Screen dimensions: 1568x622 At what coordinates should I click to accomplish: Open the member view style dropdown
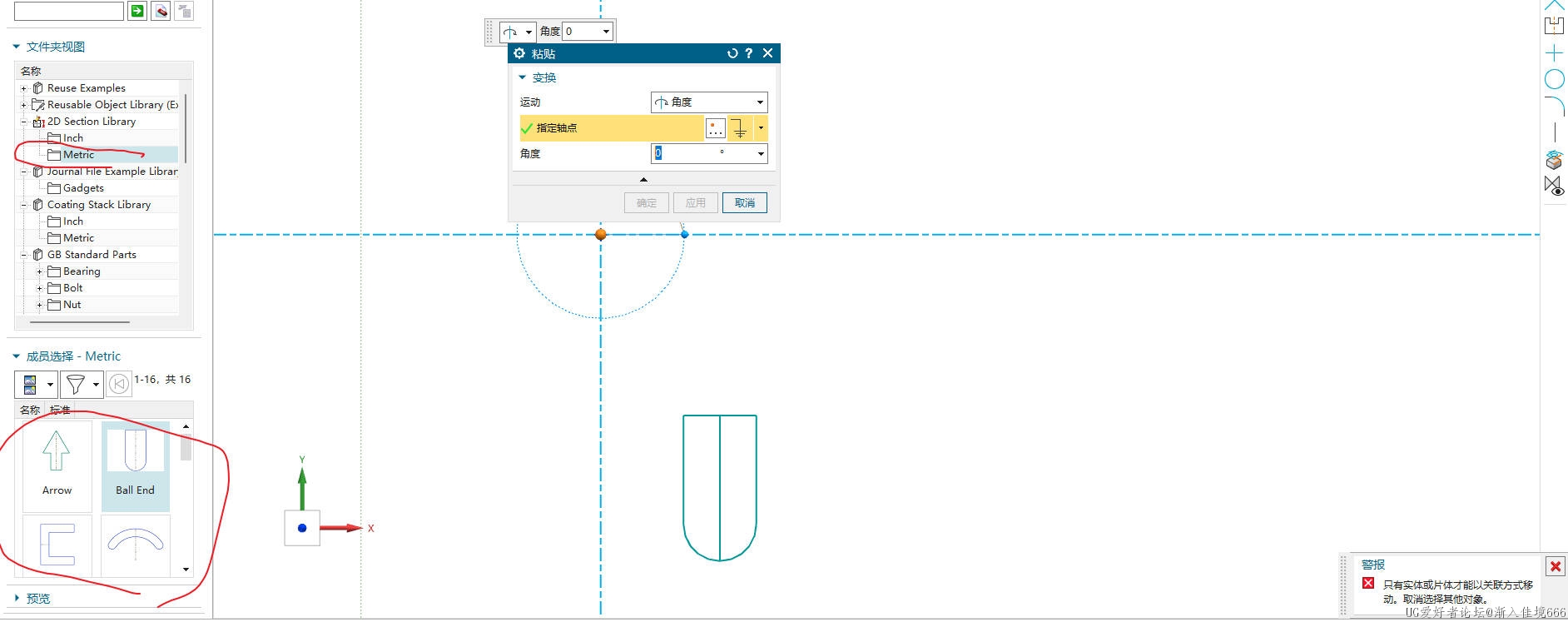(50, 384)
